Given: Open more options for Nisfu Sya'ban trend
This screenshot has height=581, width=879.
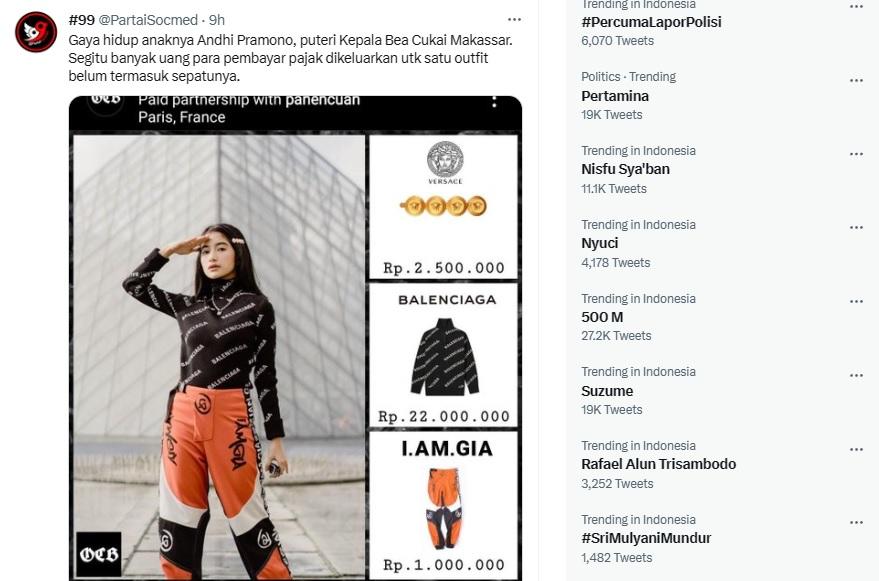Looking at the screenshot, I should coord(856,154).
